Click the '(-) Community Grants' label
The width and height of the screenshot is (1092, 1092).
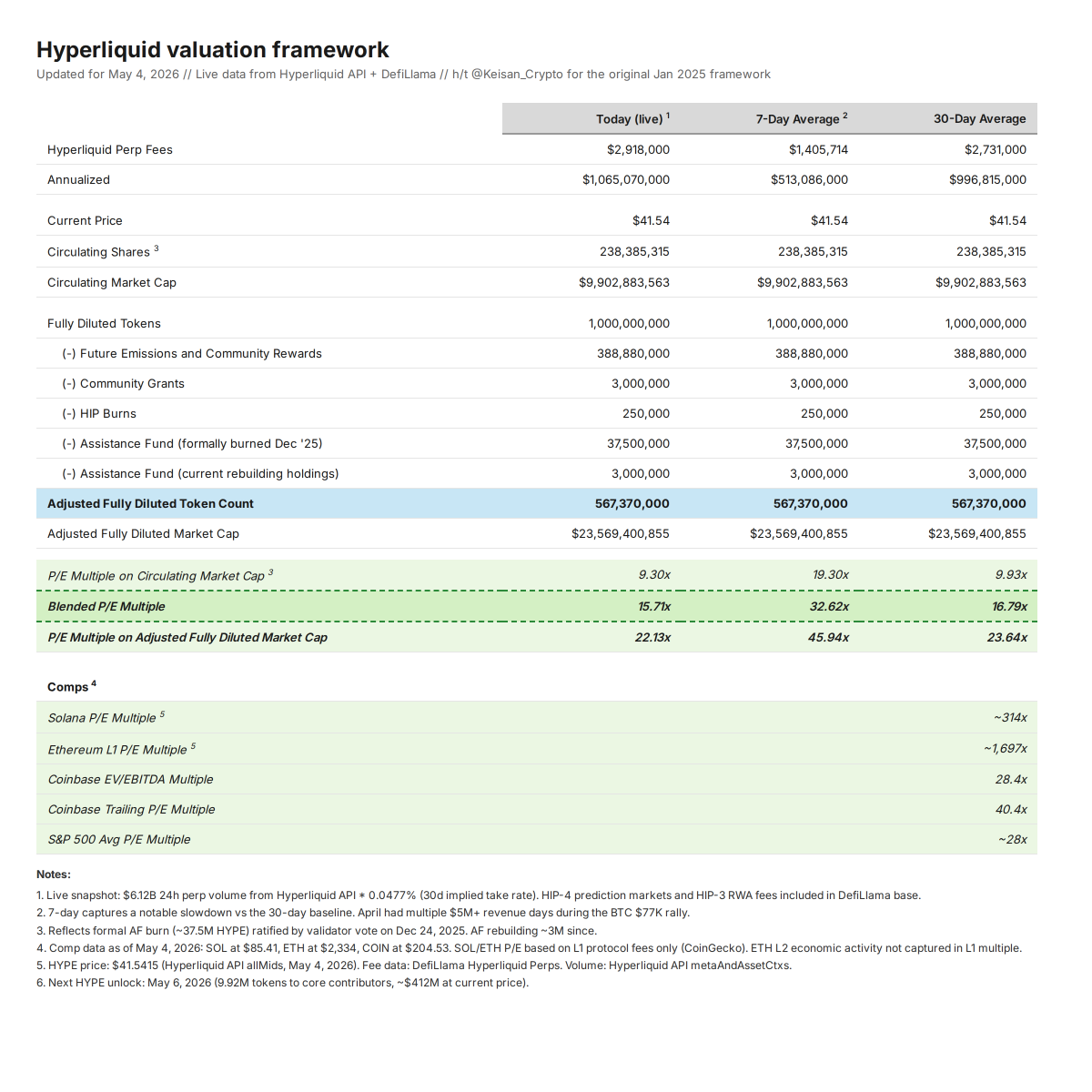(123, 383)
